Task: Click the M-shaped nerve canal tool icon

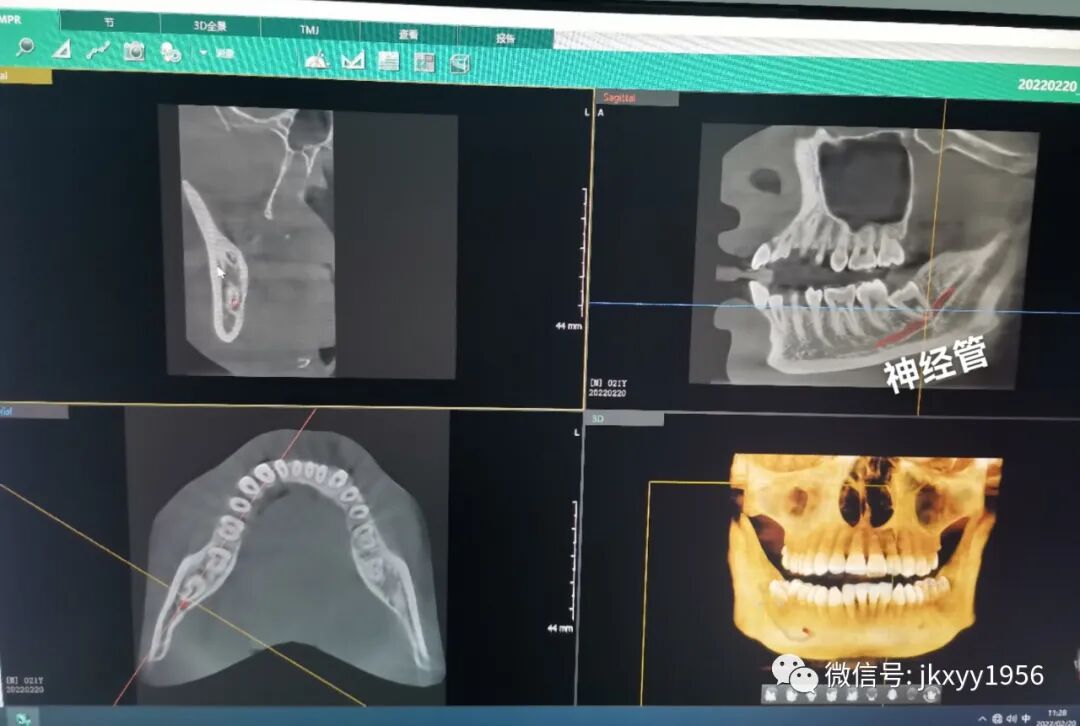Action: 353,61
